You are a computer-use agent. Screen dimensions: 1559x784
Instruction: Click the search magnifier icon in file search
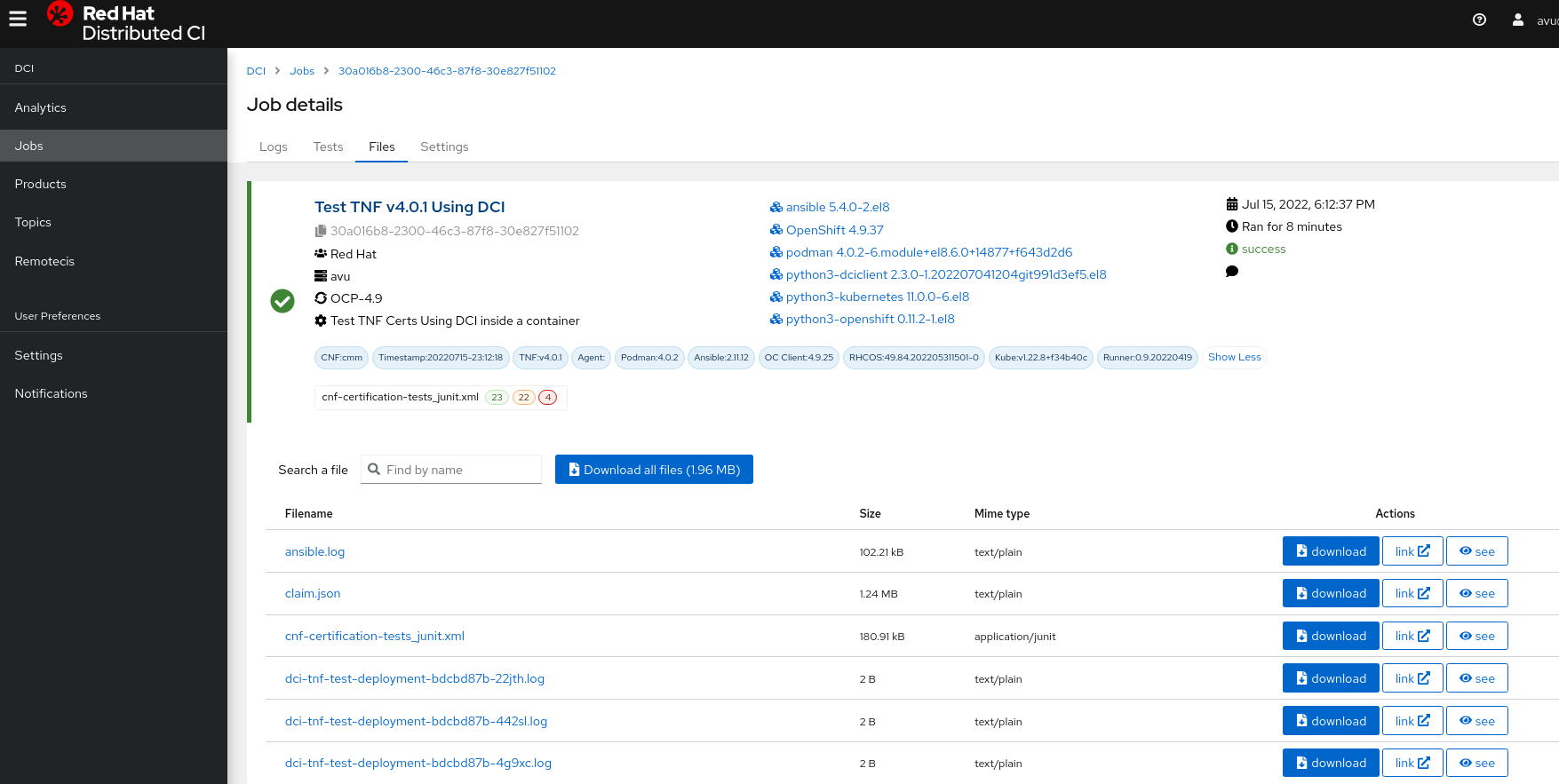tap(374, 470)
